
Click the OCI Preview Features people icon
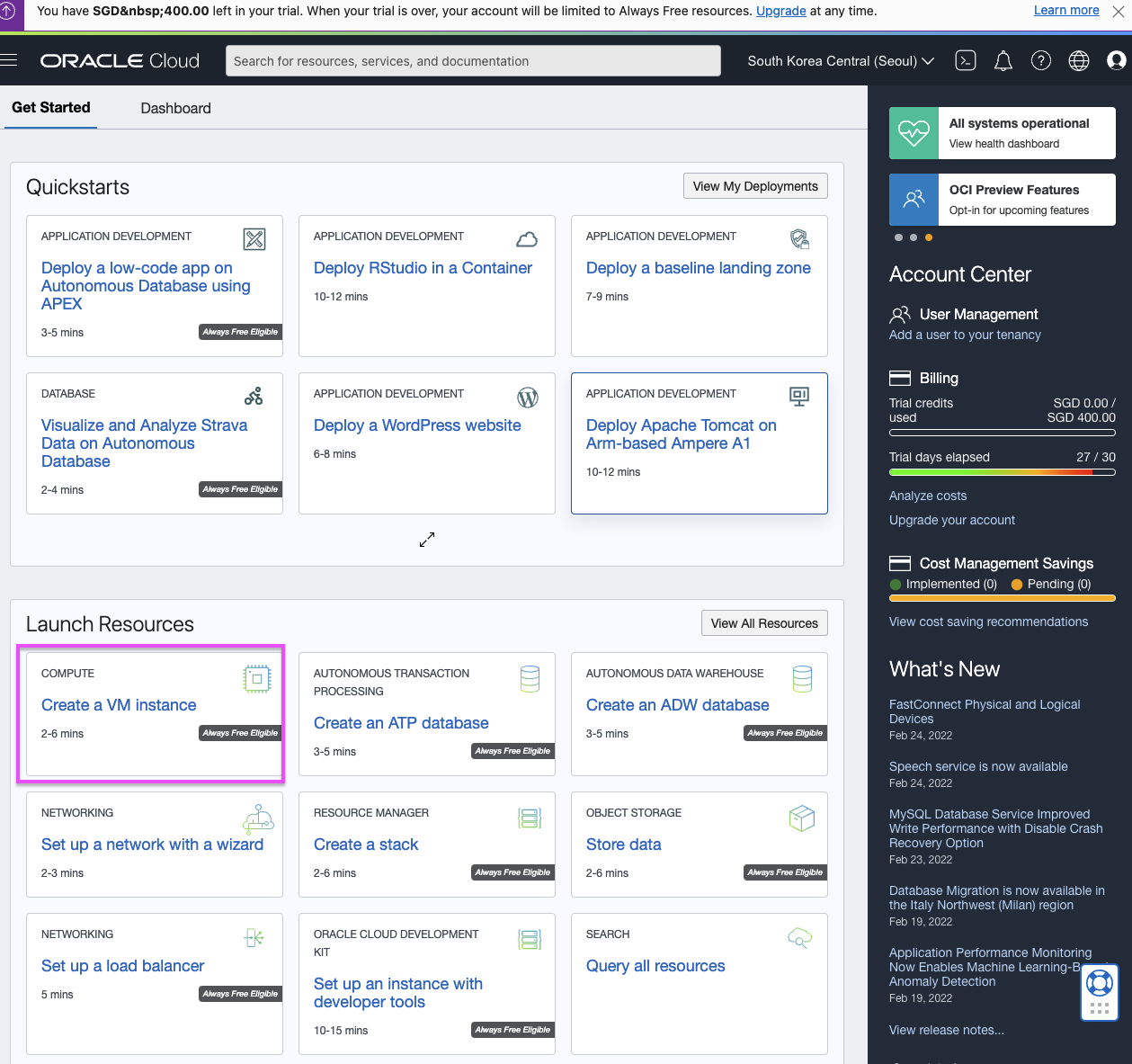tap(914, 199)
